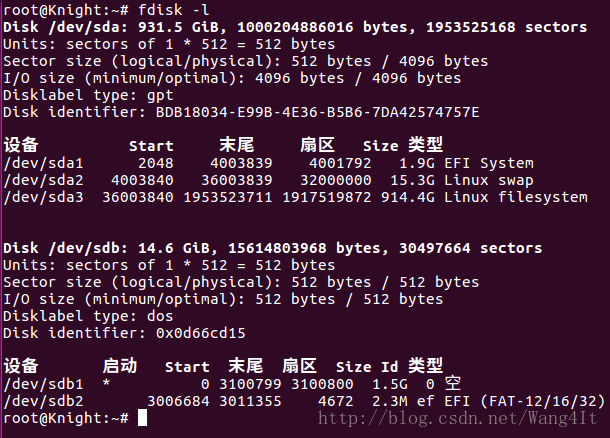Click 'Disklabel type: gpt' line
This screenshot has width=610, height=438.
[88, 95]
